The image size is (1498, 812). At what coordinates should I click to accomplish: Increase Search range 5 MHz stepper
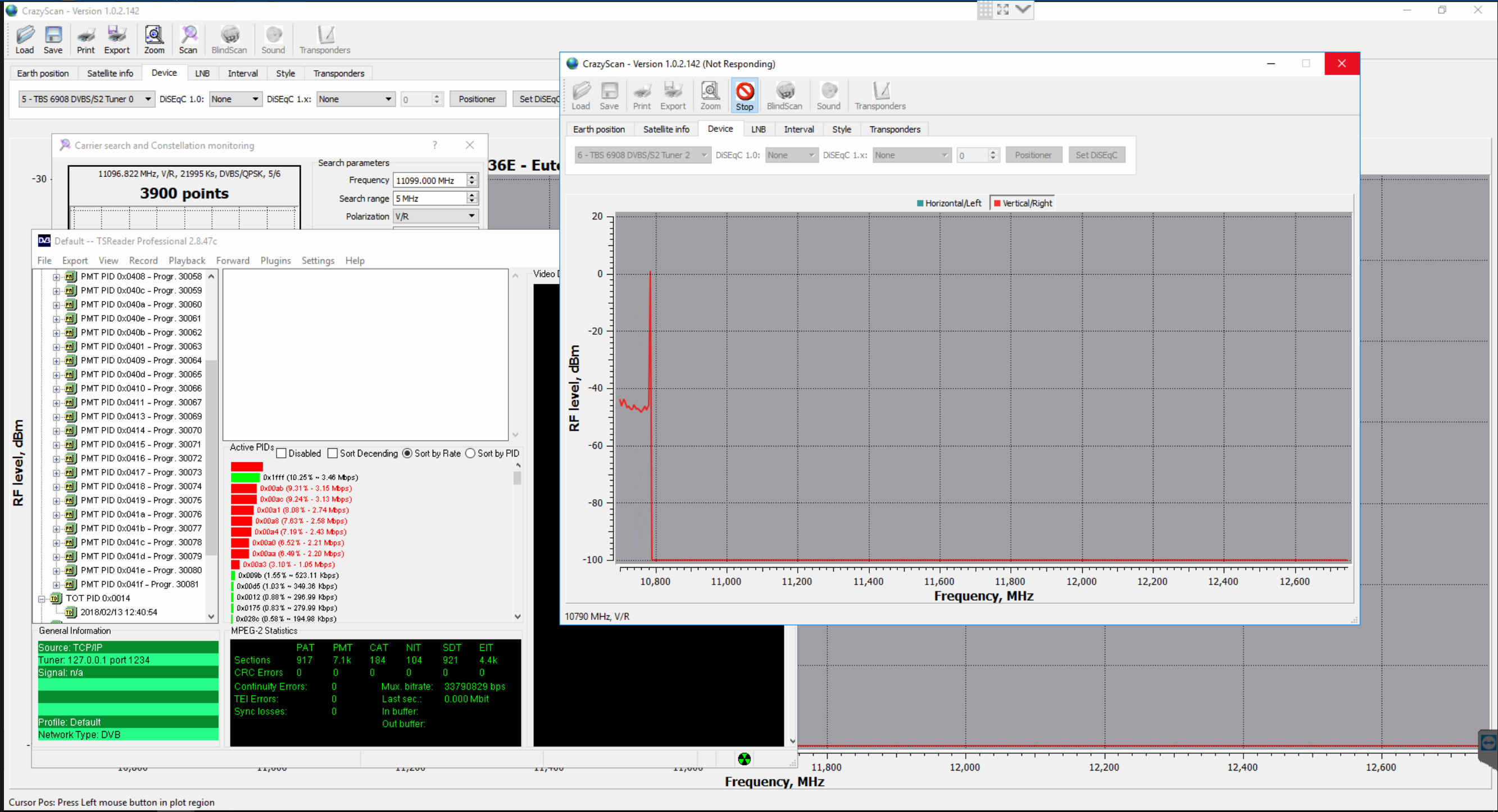pyautogui.click(x=472, y=195)
